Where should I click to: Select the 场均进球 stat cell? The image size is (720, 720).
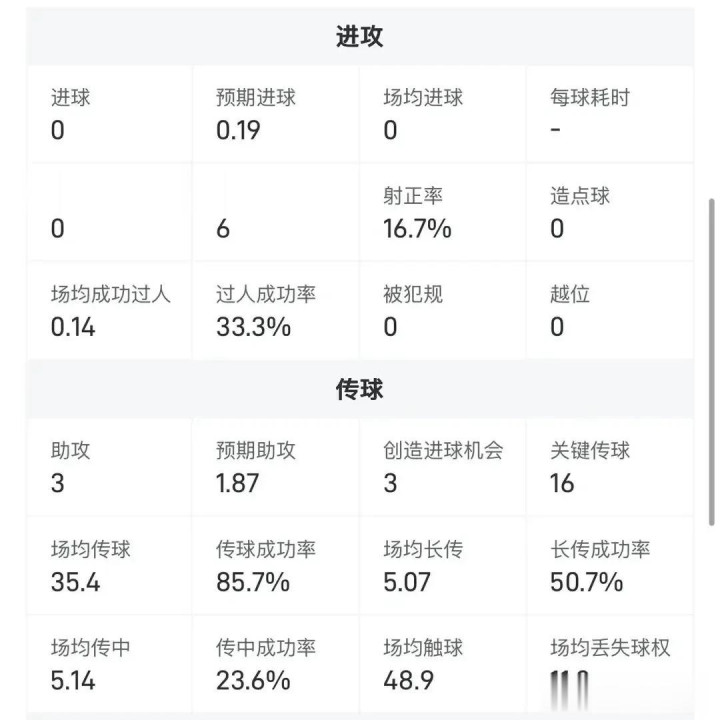pos(441,114)
